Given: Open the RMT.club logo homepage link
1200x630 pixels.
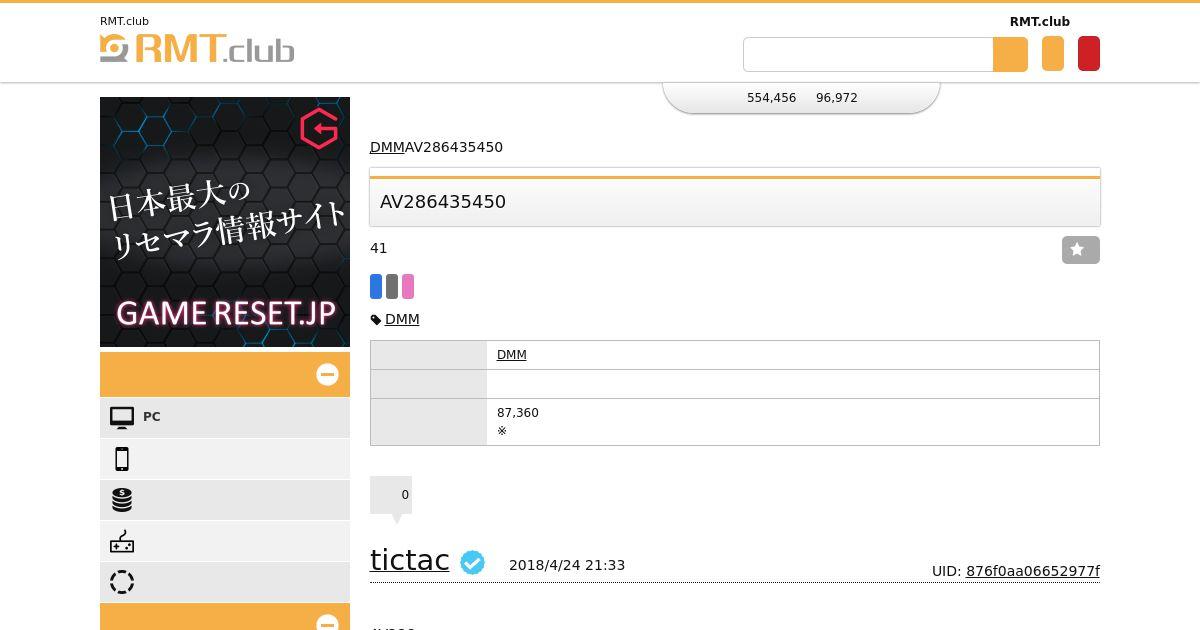Looking at the screenshot, I should tap(197, 49).
